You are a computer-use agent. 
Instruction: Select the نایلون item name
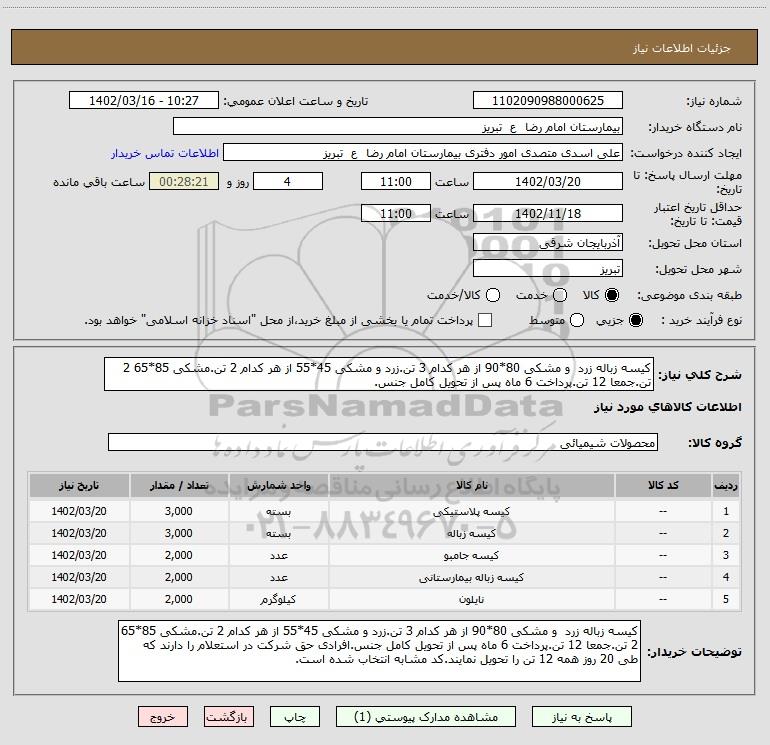coord(471,599)
